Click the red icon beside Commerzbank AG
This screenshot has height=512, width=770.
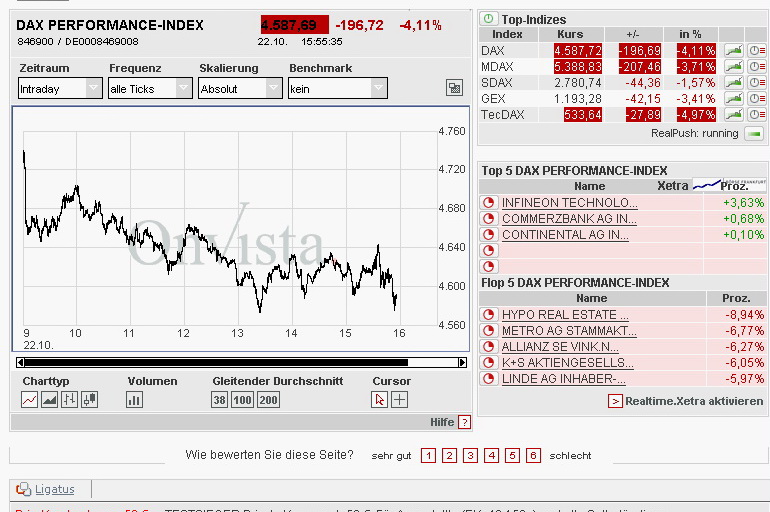coord(489,218)
